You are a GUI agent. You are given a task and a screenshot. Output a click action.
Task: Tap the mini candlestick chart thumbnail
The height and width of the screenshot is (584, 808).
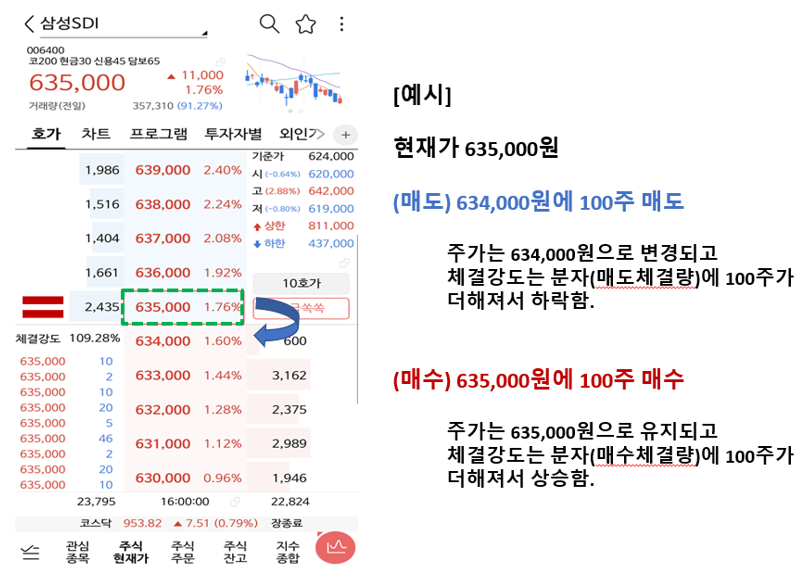pyautogui.click(x=293, y=79)
